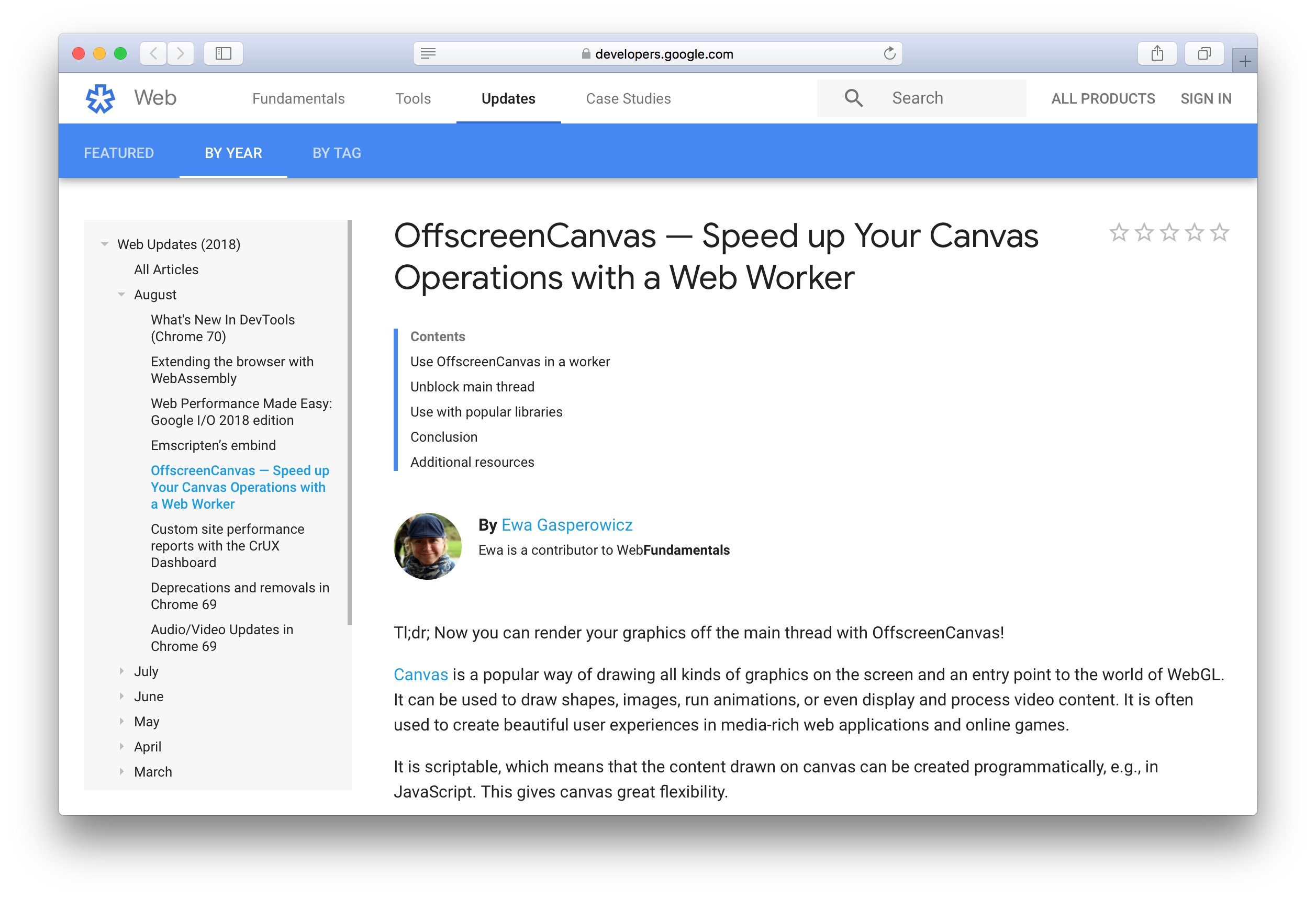Click the developers.google.com address bar
This screenshot has height=899, width=1316.
point(657,53)
